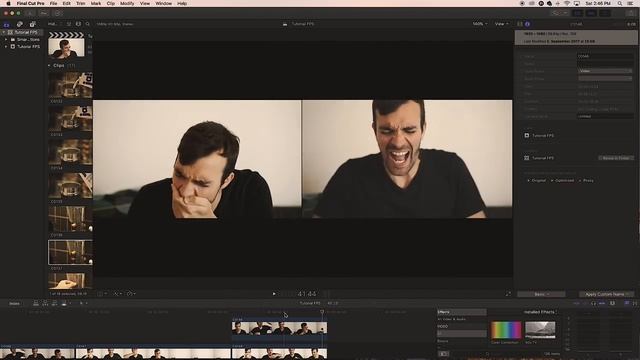Overwrite with selected clip icon
The image size is (640, 360).
[64, 303]
